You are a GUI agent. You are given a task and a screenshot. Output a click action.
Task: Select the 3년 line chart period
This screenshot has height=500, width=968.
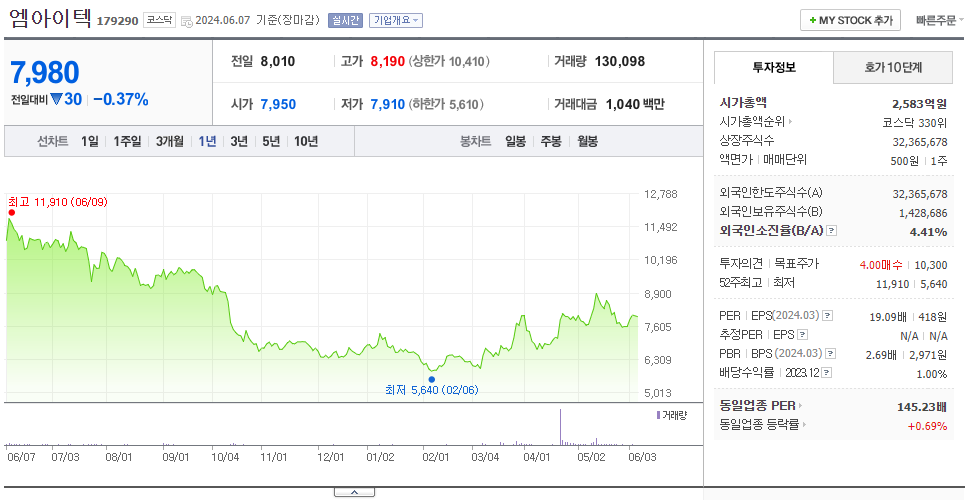(239, 141)
